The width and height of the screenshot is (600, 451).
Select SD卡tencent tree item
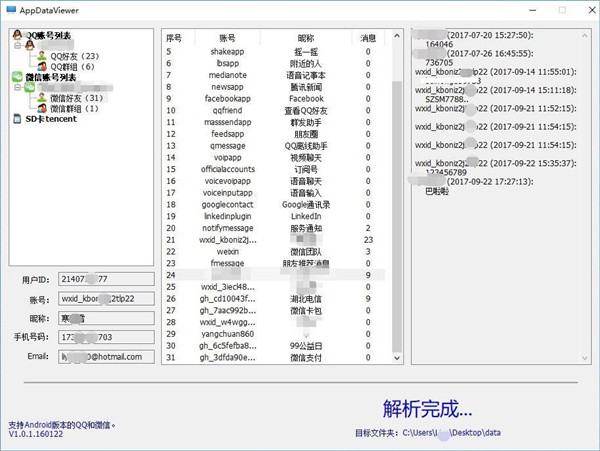click(51, 119)
